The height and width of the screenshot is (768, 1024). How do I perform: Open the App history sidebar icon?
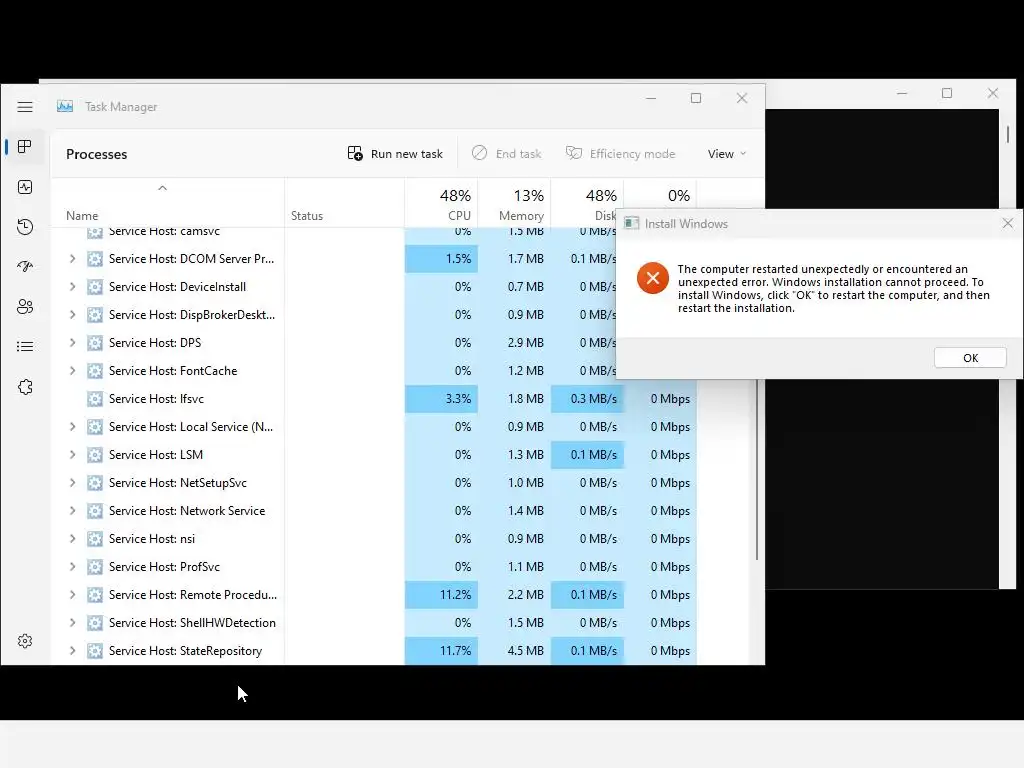coord(25,227)
